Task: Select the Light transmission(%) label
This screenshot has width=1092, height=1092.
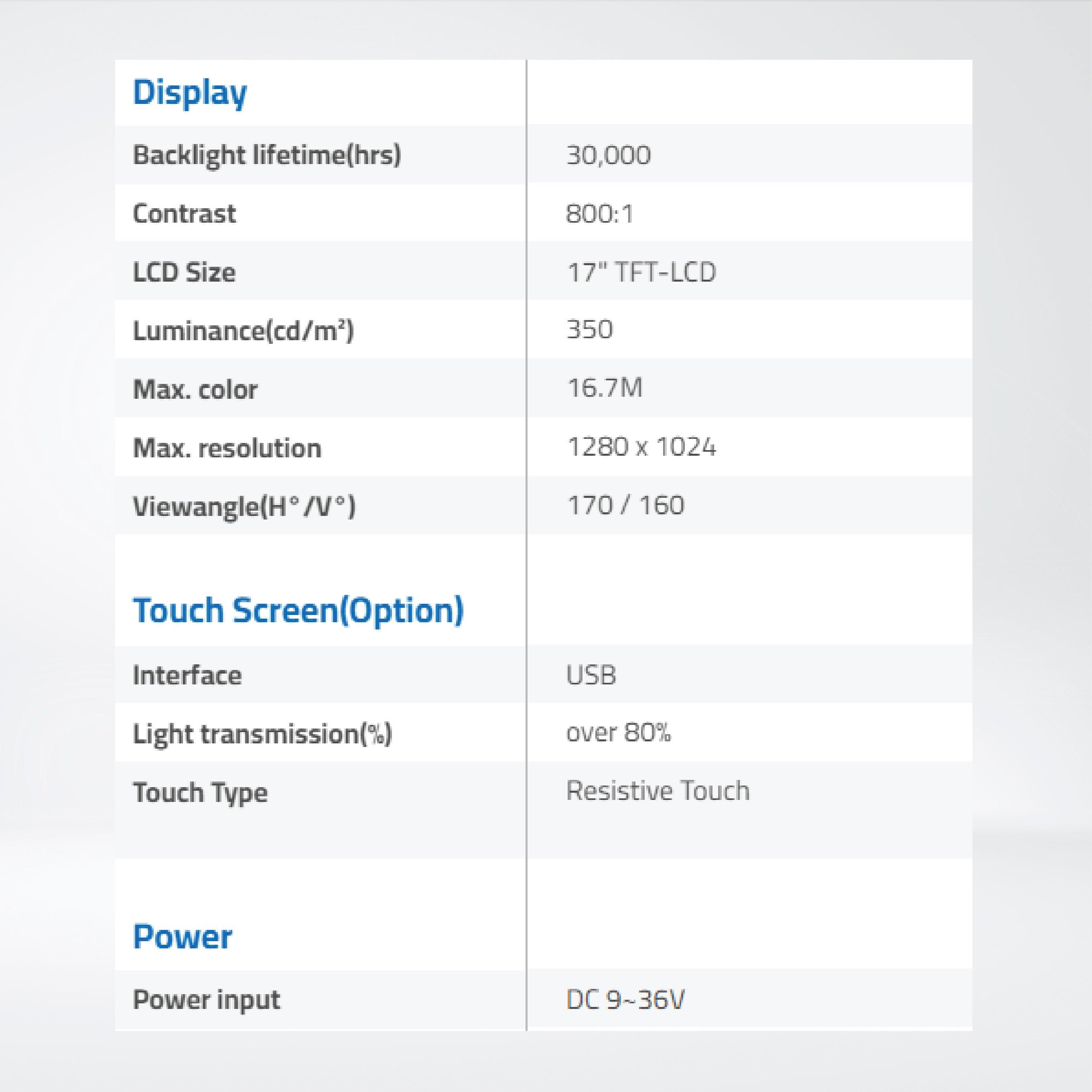Action: [262, 735]
